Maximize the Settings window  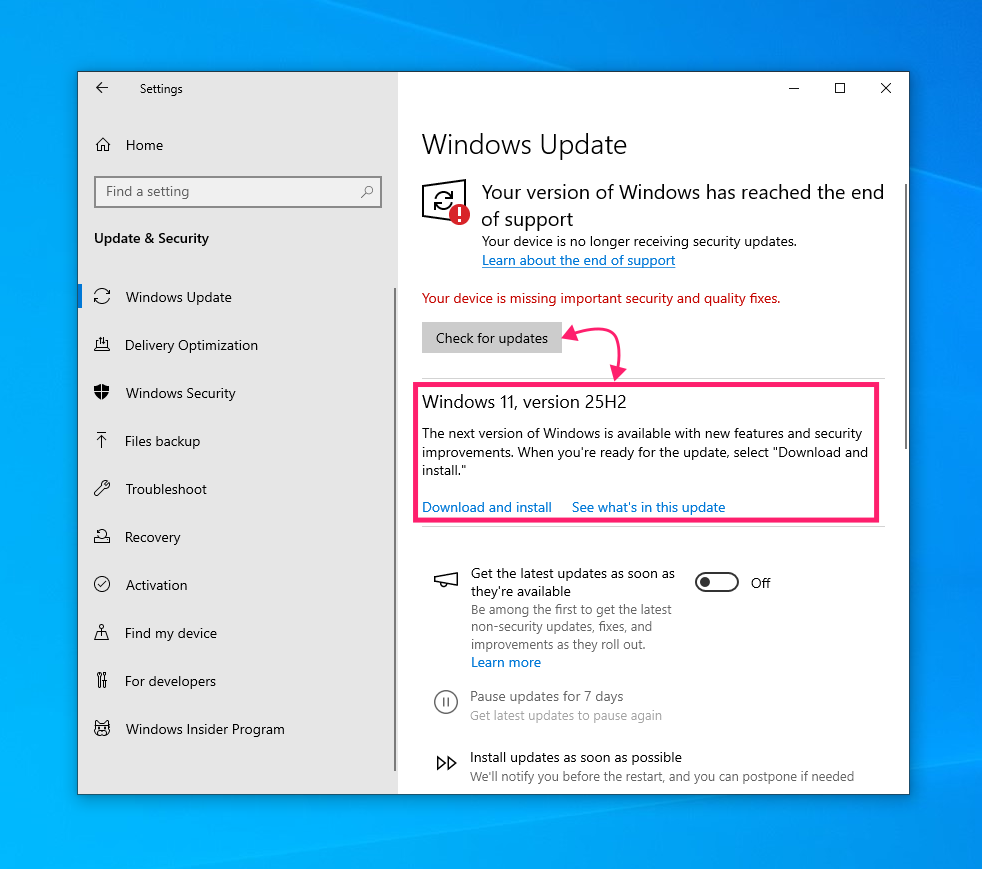point(840,88)
